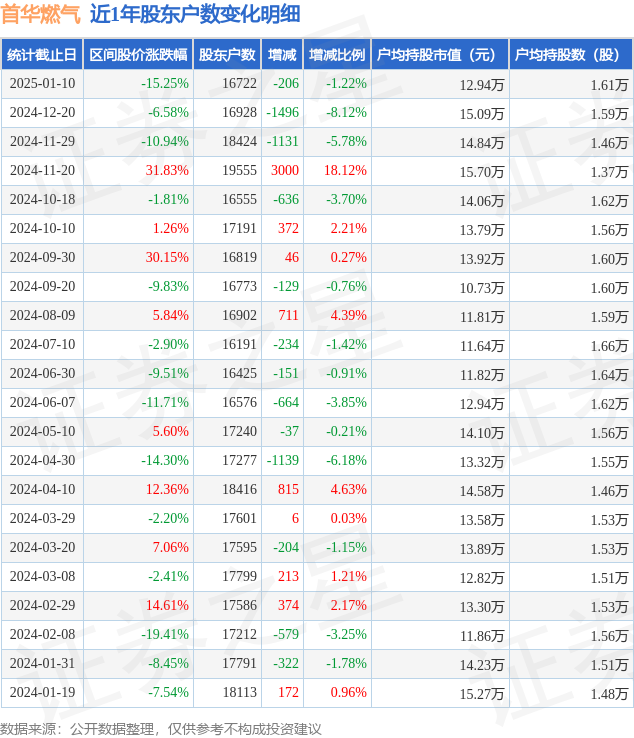Click the 18.12% increase ratio cell
This screenshot has width=634, height=738.
345,171
